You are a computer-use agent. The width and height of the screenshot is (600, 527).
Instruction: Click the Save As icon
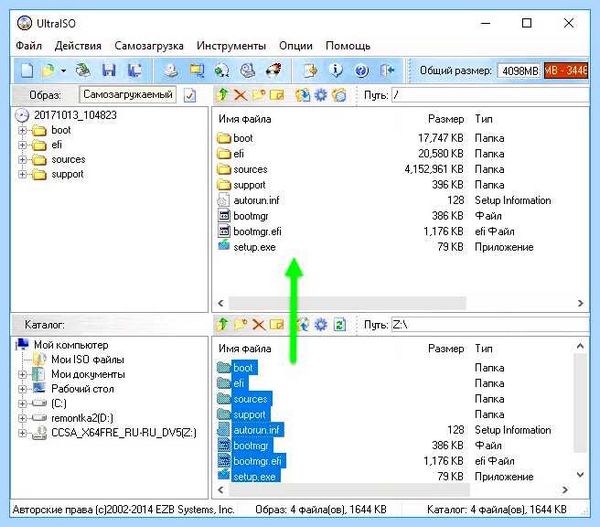tap(134, 70)
